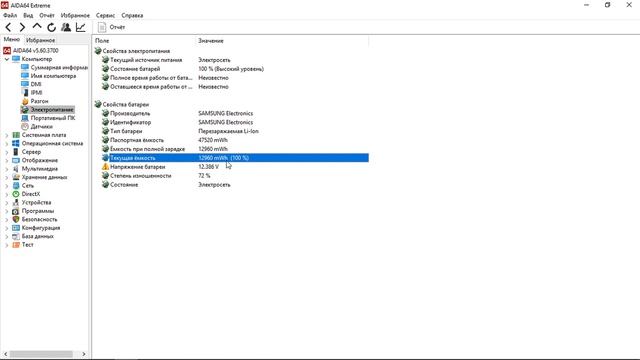Click the Операционная система Windows icon
Screen dimensions: 640x360
click(x=16, y=144)
